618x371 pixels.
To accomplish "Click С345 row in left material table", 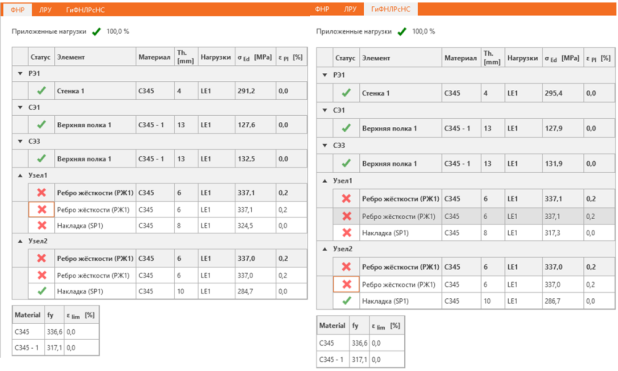I will point(55,332).
